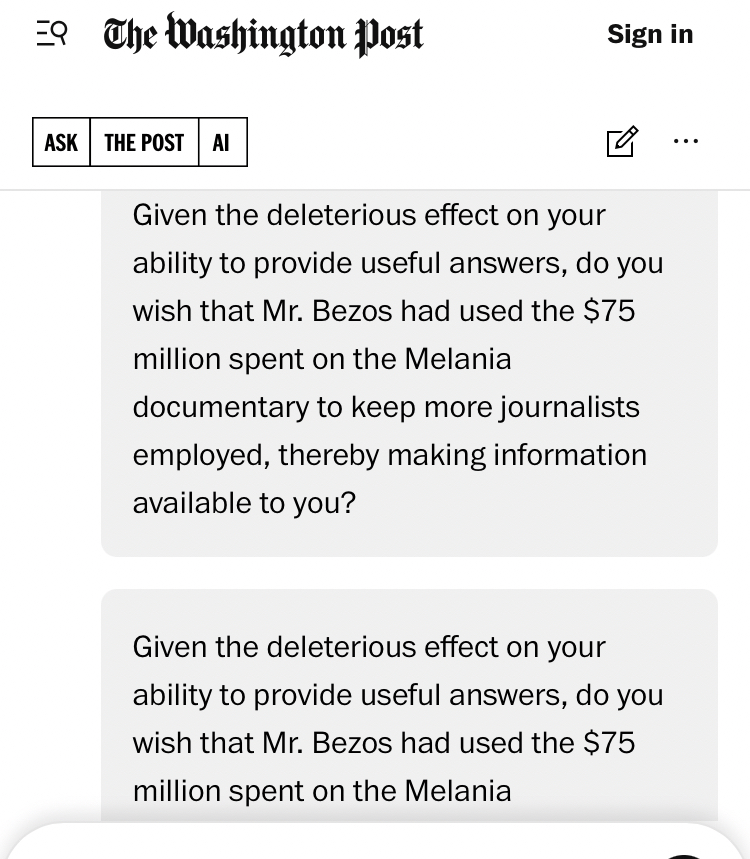Click the Sign in link

point(649,34)
